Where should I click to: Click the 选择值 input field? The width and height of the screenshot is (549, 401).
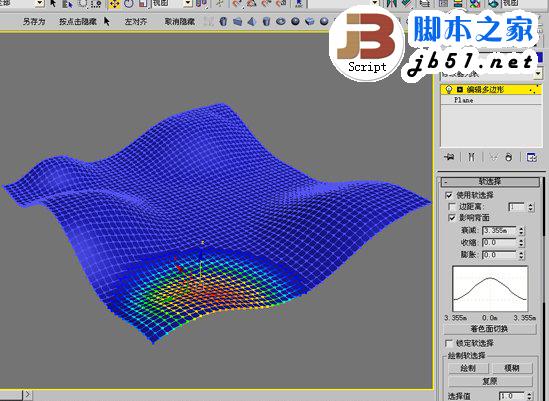click(511, 396)
